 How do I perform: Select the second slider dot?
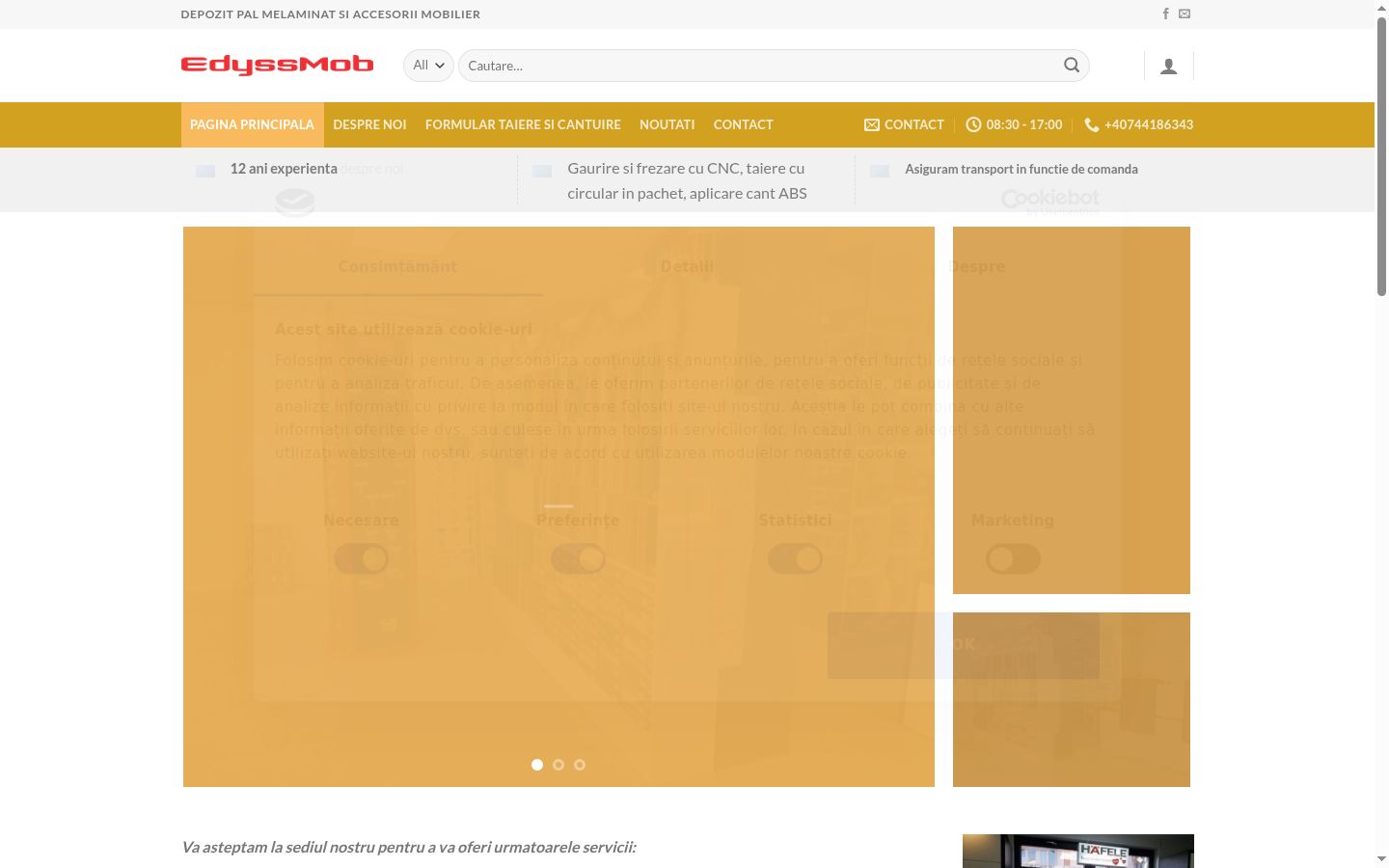[x=558, y=765]
